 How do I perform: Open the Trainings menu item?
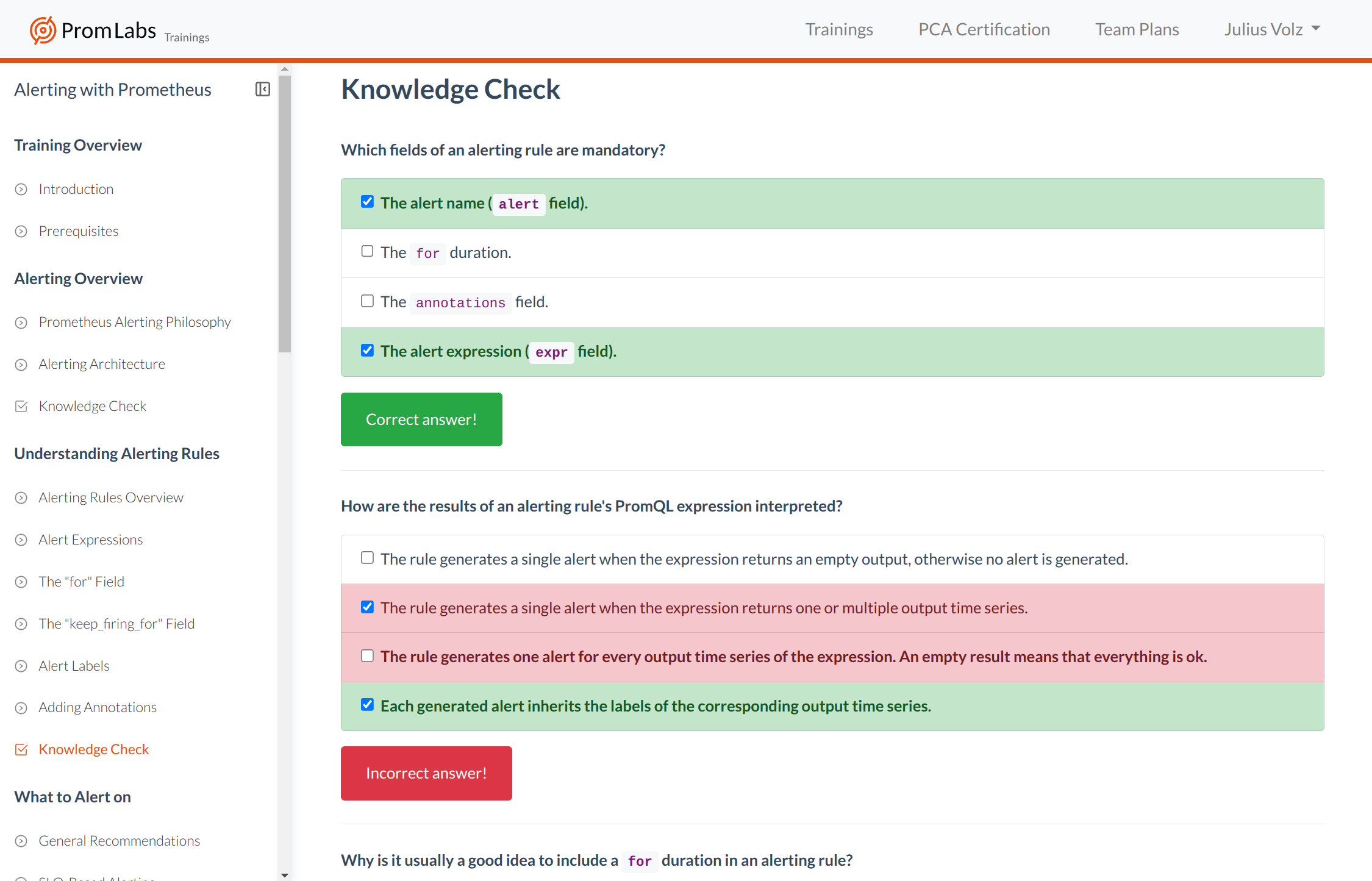tap(839, 29)
